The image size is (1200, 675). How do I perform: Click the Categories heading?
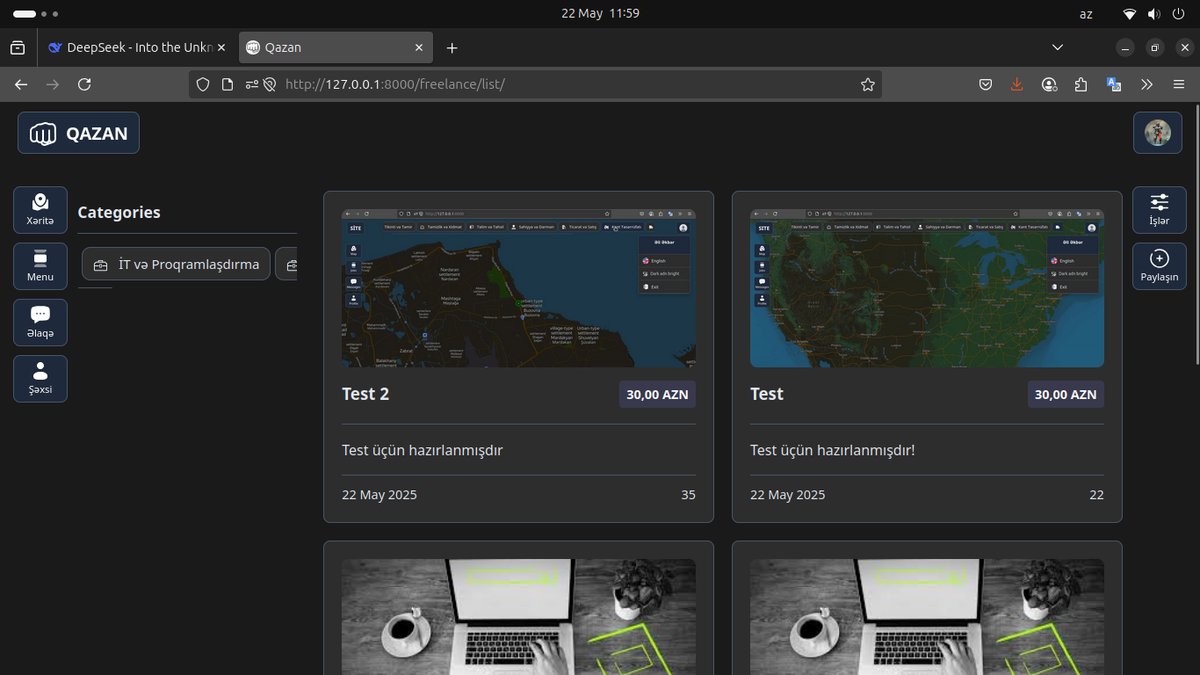[119, 212]
